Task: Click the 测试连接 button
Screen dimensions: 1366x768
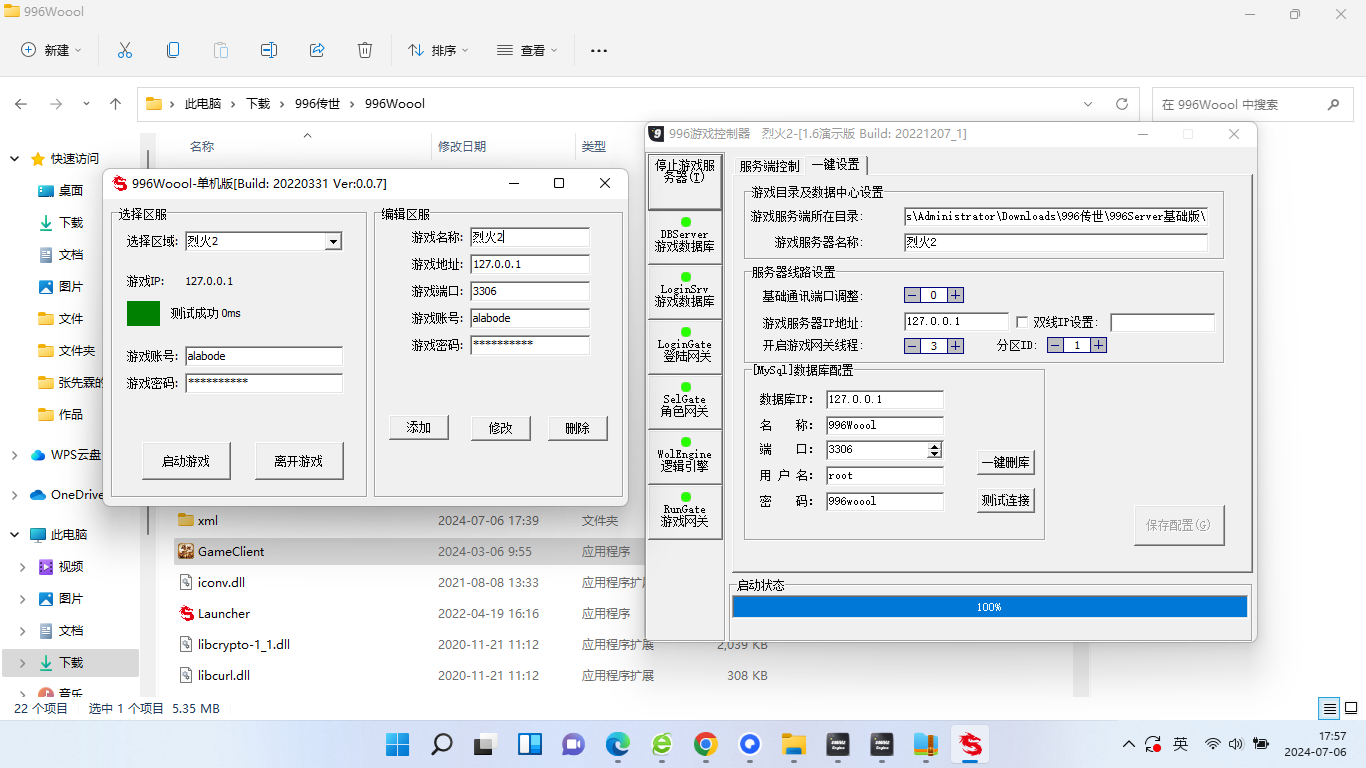Action: tap(1006, 500)
